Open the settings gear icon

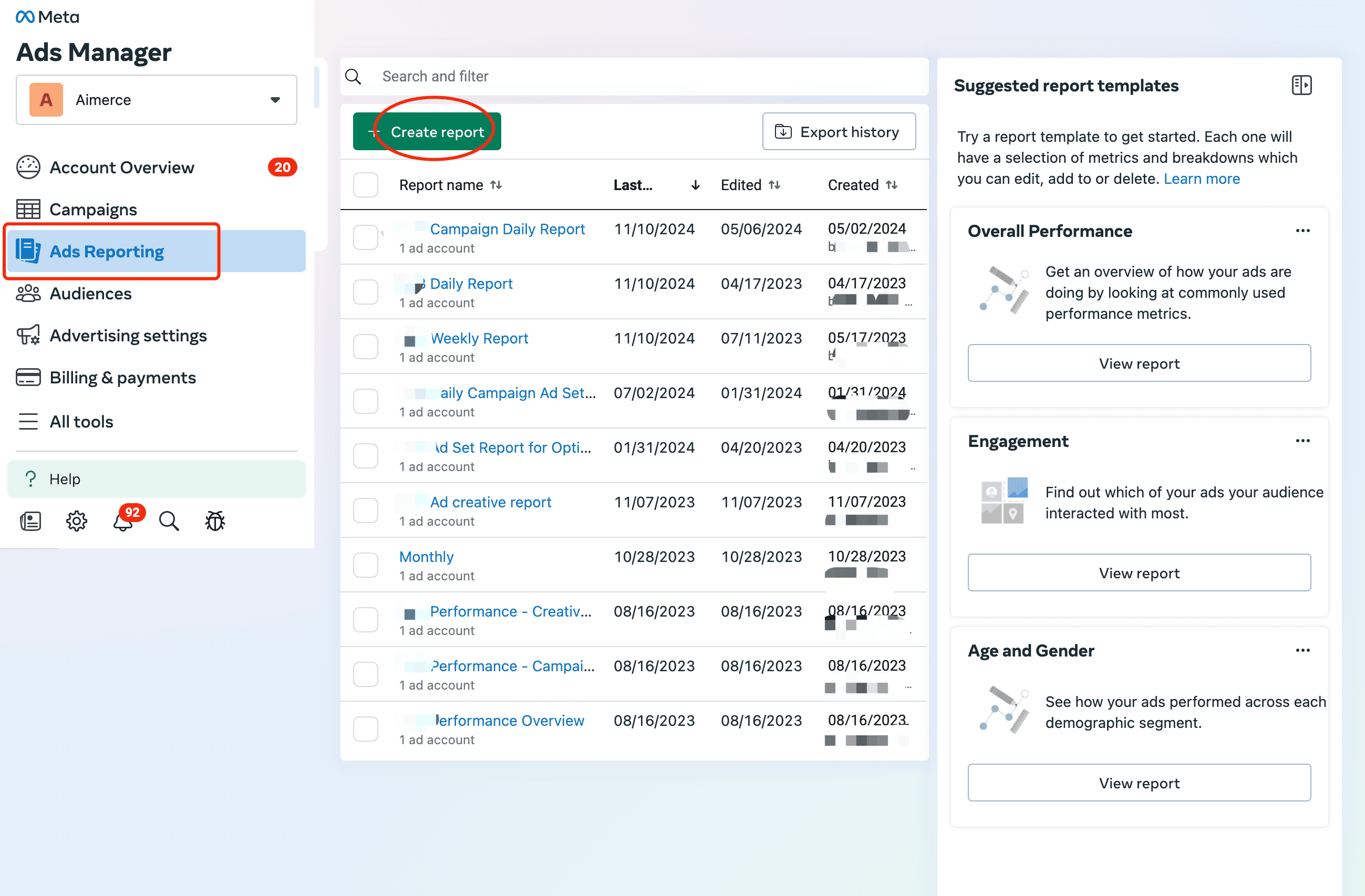click(x=76, y=521)
